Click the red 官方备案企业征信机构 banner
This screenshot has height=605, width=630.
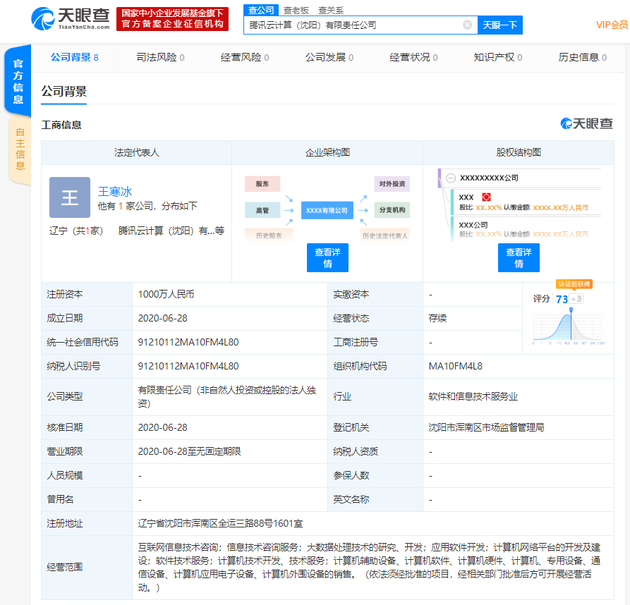point(172,18)
